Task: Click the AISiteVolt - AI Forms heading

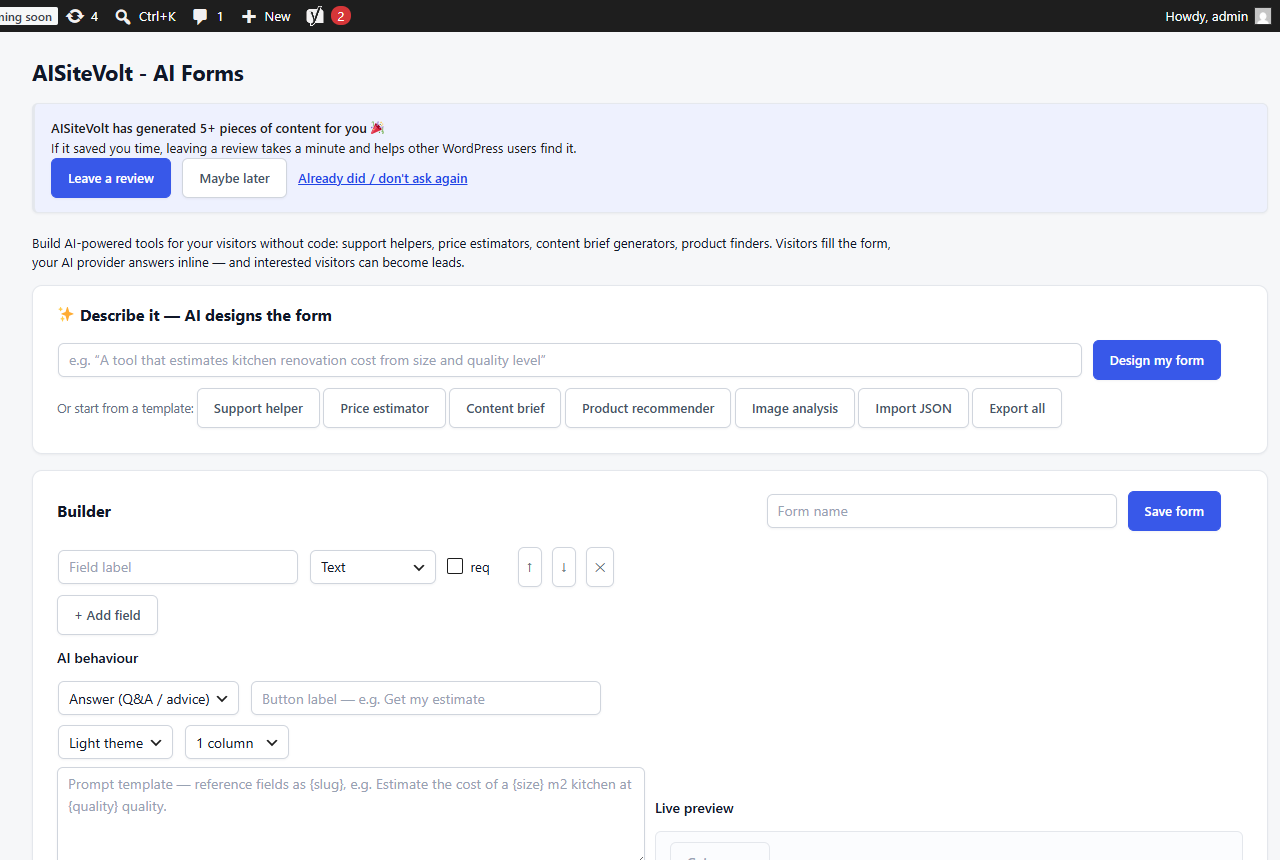Action: tap(138, 73)
